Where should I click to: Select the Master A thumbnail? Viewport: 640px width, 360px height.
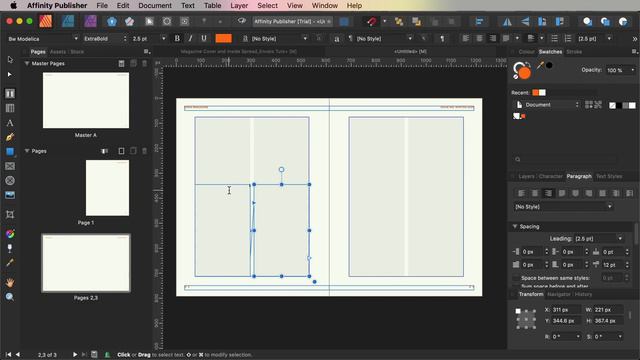coord(86,100)
